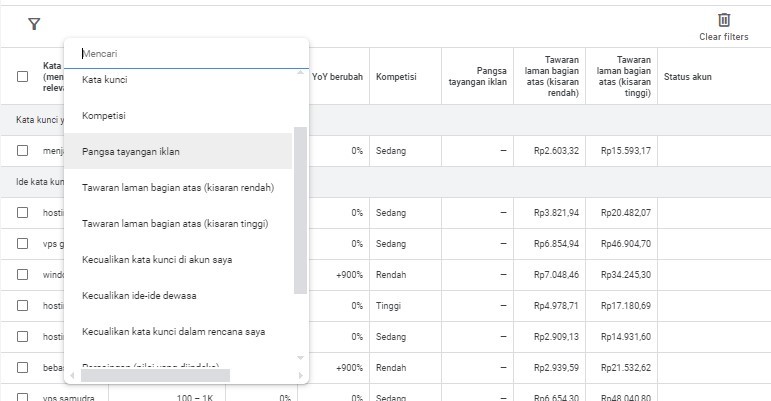Click vps samudra keyword
The height and width of the screenshot is (401, 771).
tap(68, 398)
